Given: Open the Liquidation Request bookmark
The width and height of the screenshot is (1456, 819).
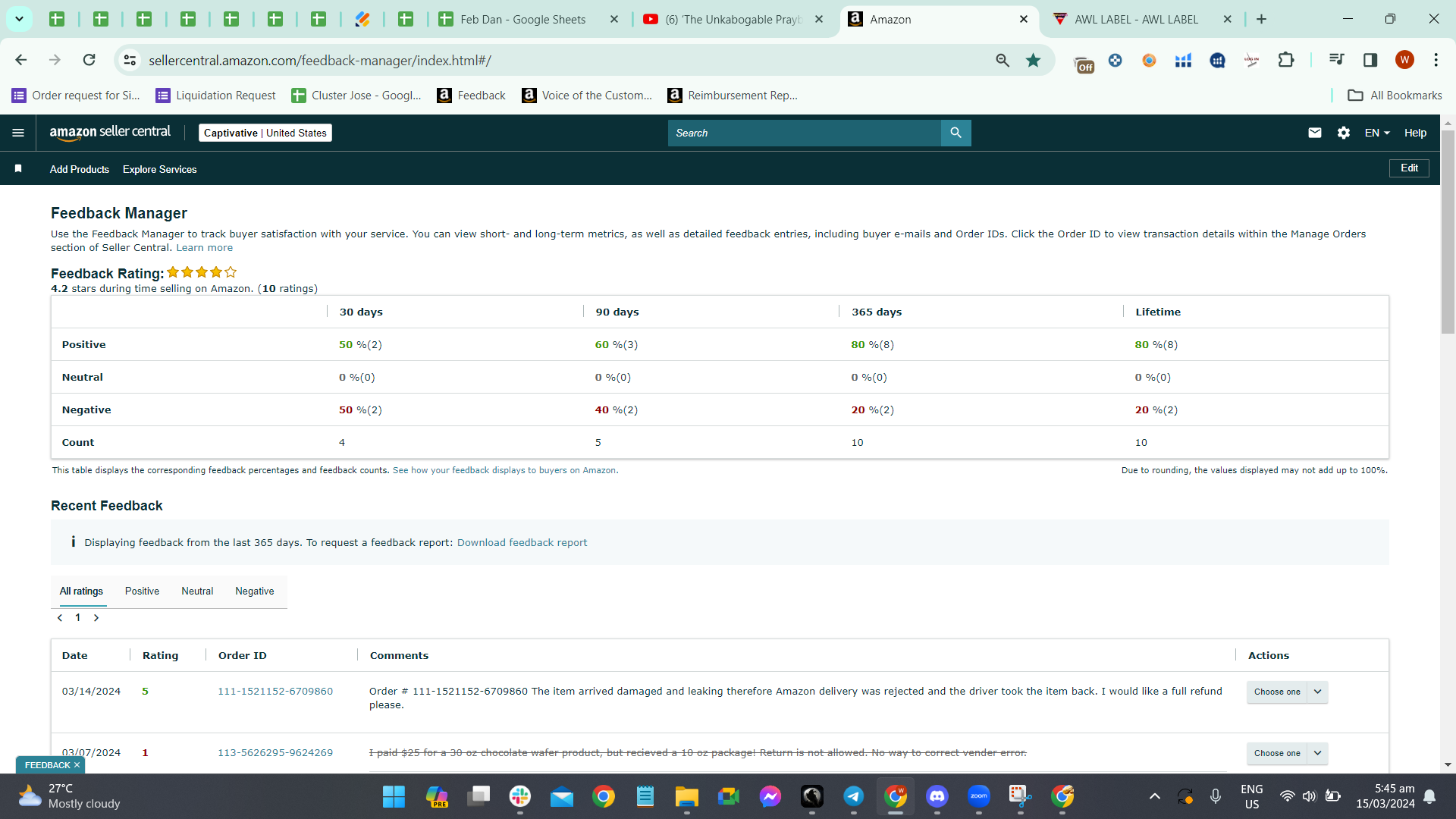Looking at the screenshot, I should 216,96.
